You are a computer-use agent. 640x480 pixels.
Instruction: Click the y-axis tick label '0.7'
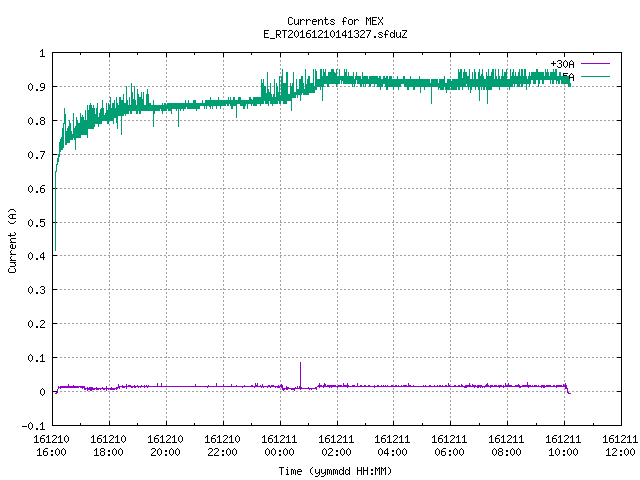(36, 155)
